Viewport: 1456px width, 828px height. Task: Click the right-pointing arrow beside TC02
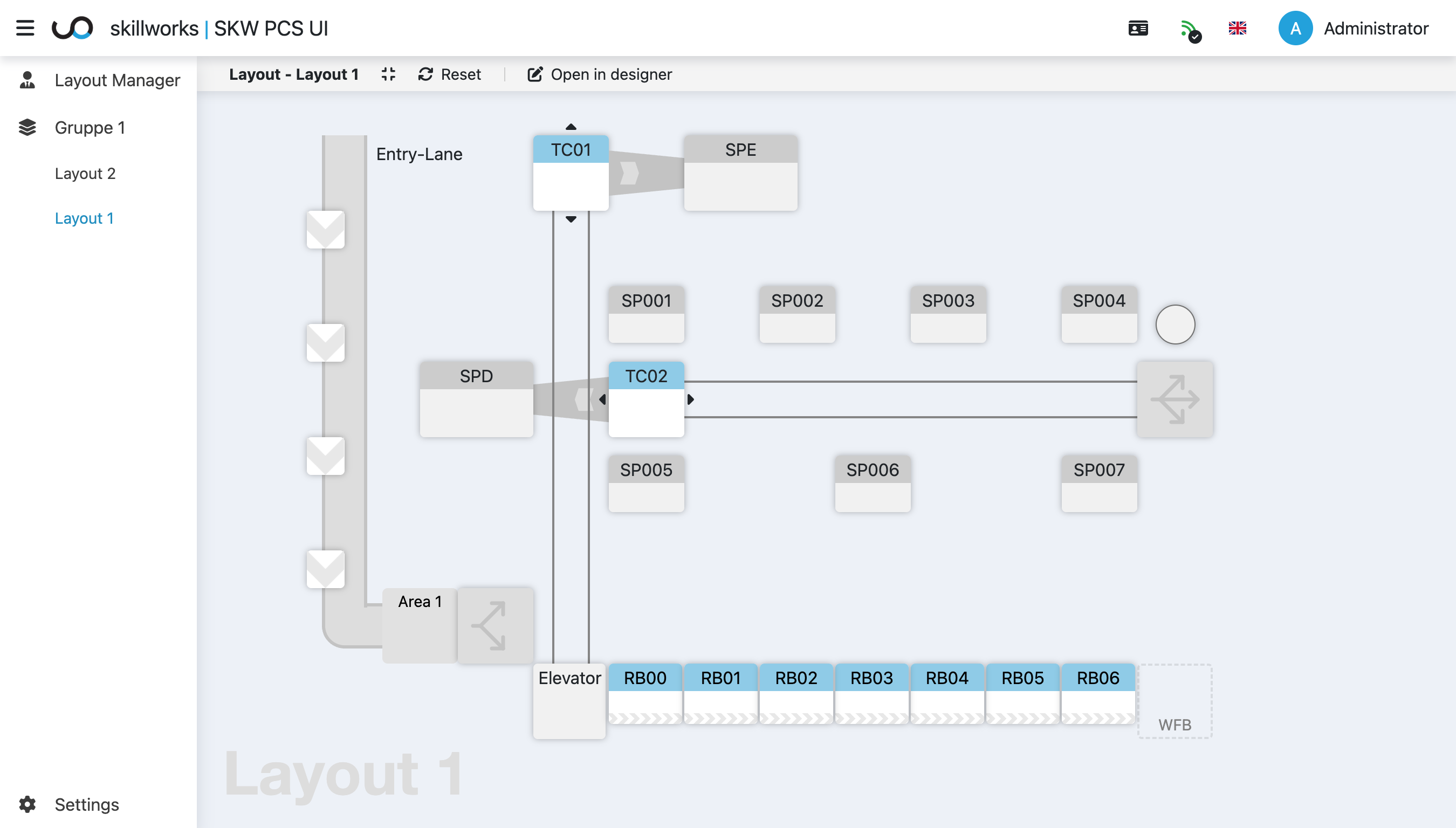(x=691, y=399)
